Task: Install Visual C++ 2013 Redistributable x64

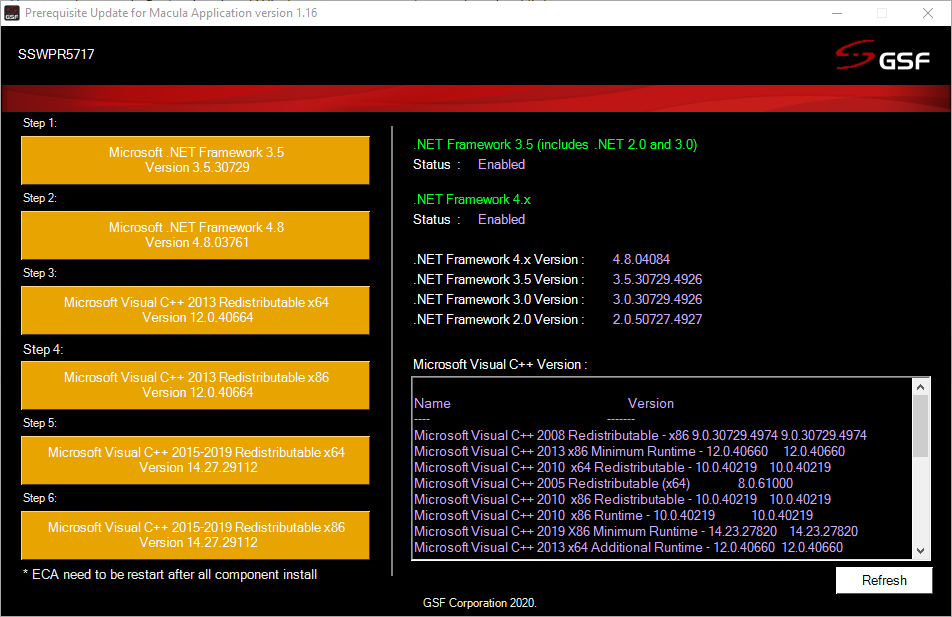Action: 195,310
